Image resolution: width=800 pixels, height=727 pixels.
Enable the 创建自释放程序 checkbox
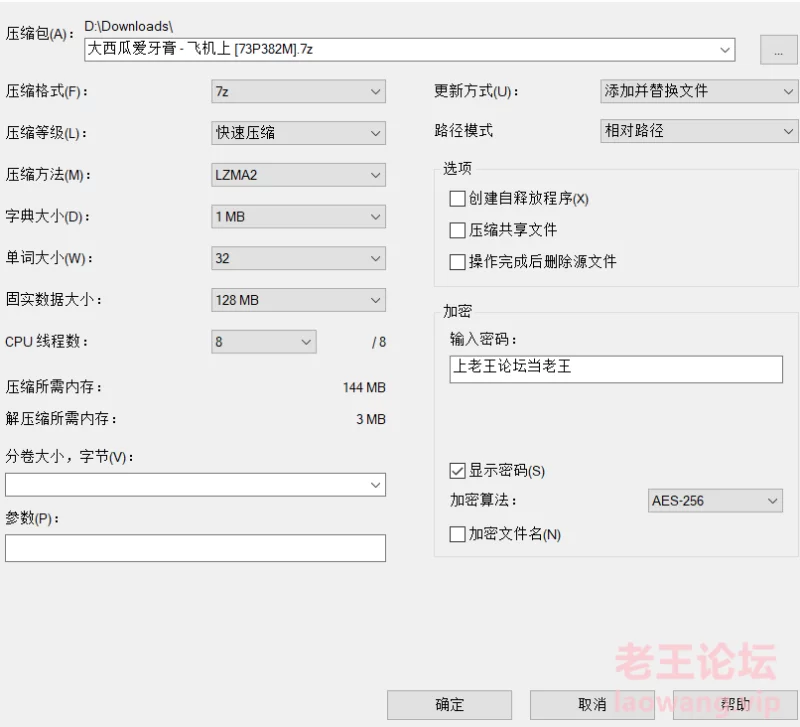pos(458,199)
